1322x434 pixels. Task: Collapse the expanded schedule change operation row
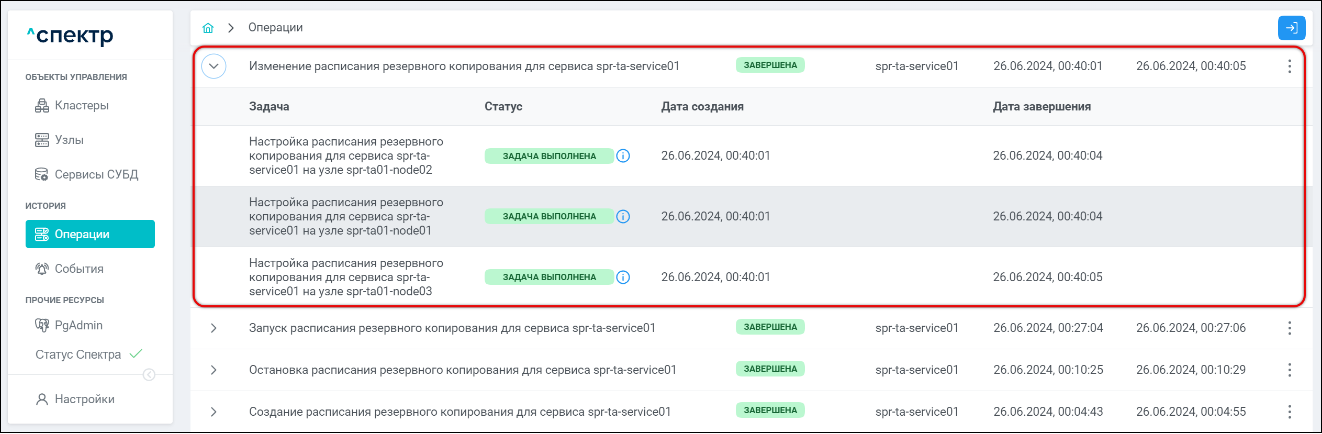(x=214, y=66)
